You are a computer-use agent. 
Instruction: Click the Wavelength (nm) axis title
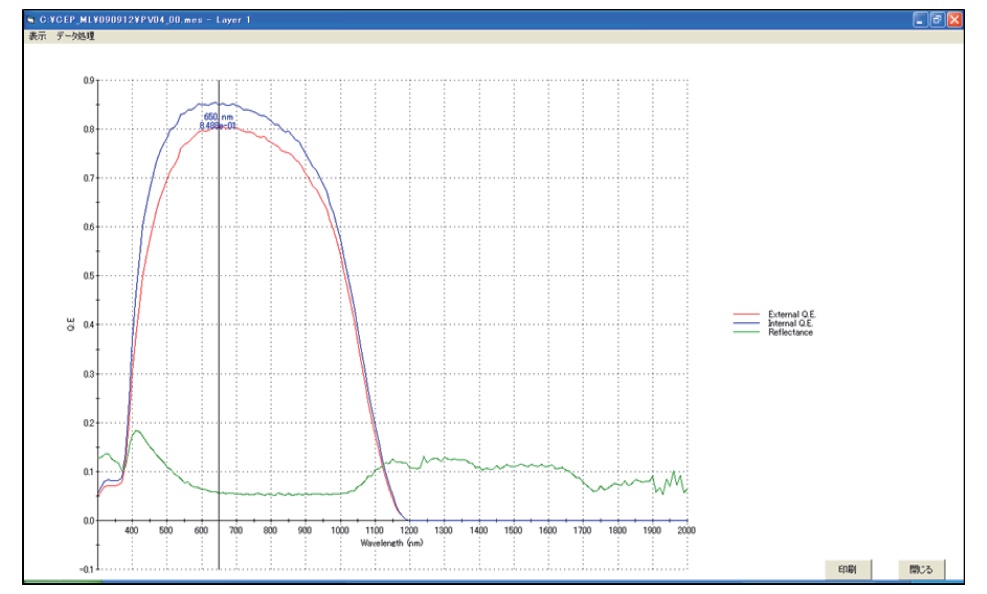pos(392,543)
